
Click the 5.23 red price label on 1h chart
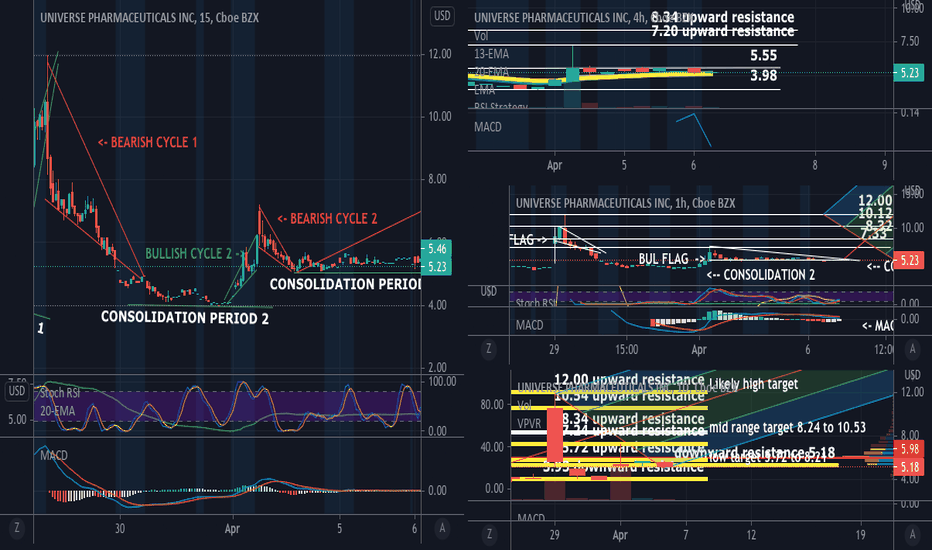tap(909, 260)
